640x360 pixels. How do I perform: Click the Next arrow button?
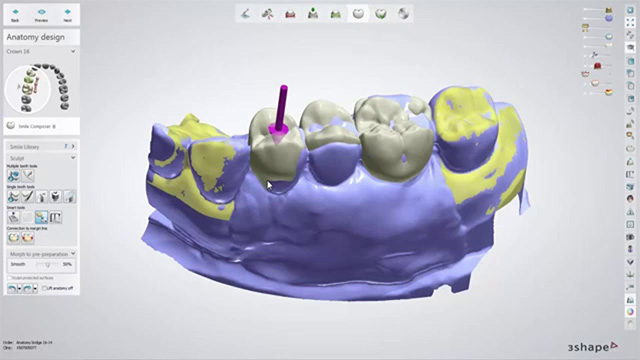coord(67,15)
